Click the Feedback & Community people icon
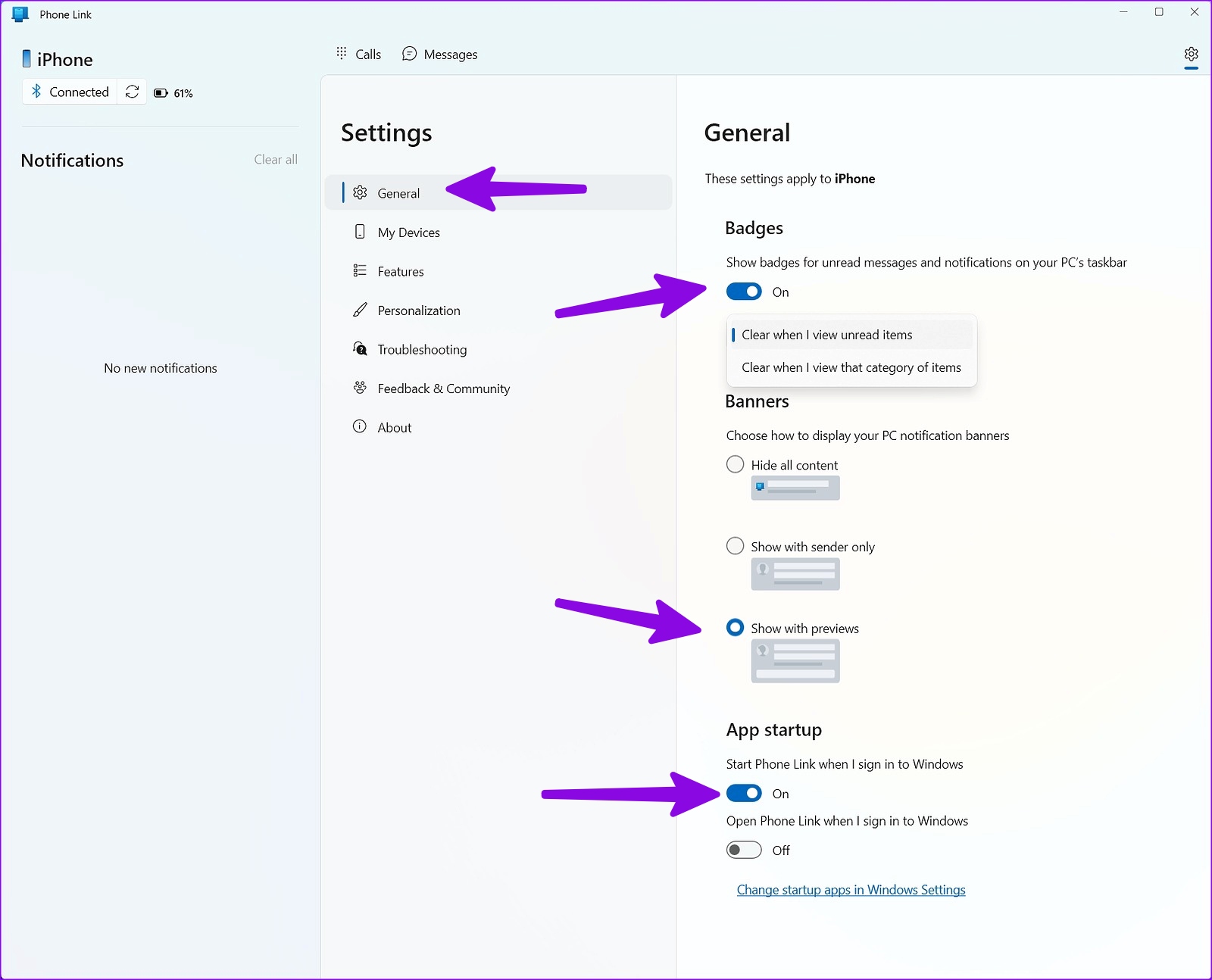Image resolution: width=1212 pixels, height=980 pixels. point(360,388)
